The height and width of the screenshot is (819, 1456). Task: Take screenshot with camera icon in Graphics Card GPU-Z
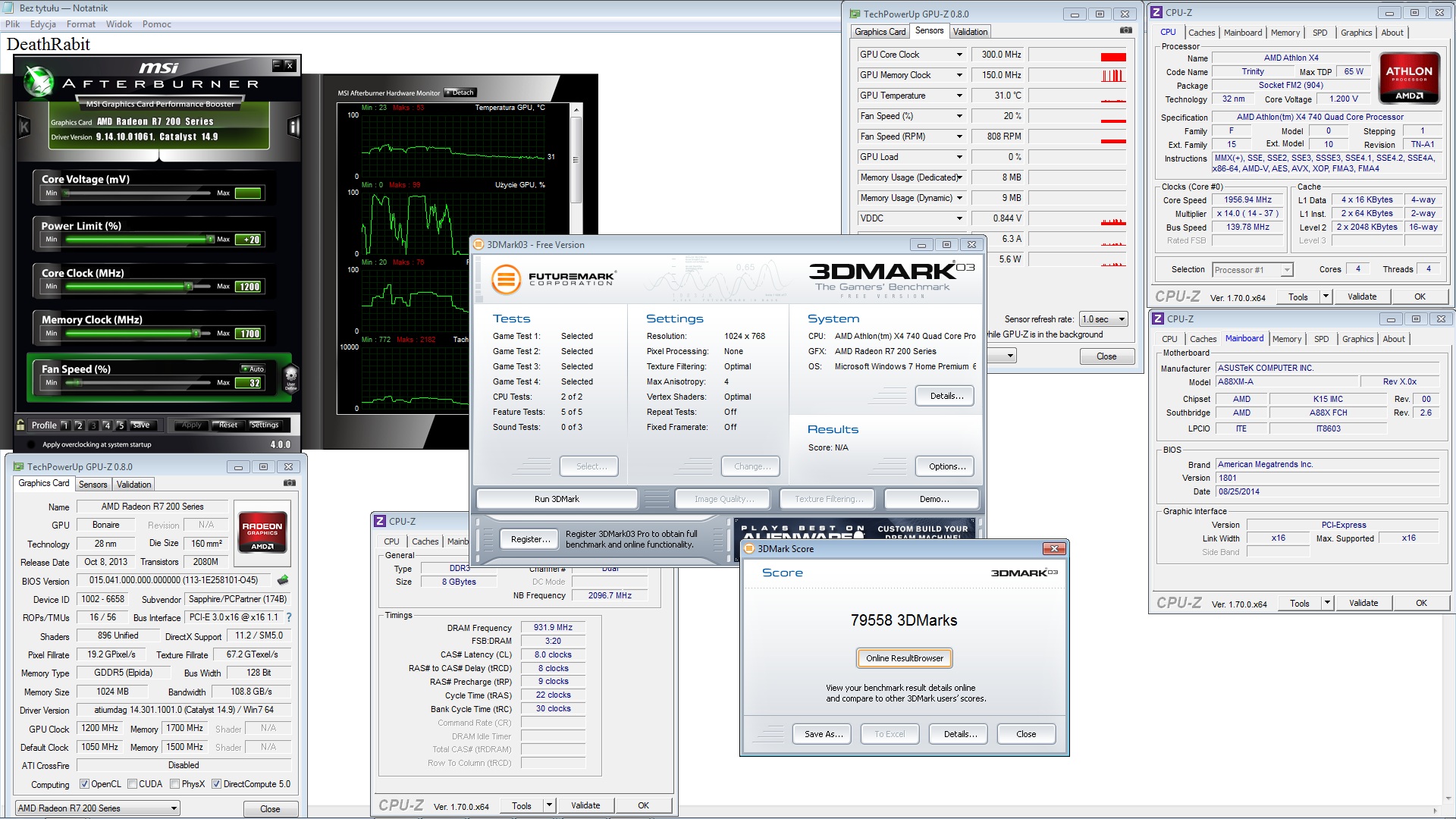(x=290, y=482)
